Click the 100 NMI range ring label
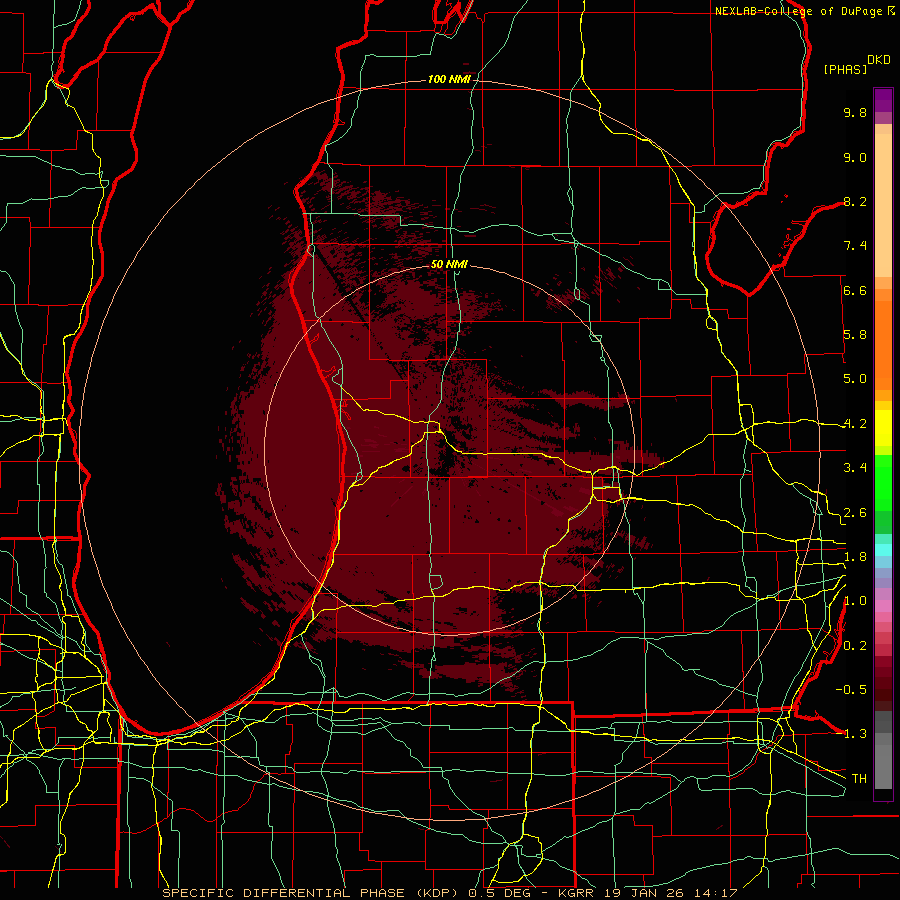 (x=449, y=79)
